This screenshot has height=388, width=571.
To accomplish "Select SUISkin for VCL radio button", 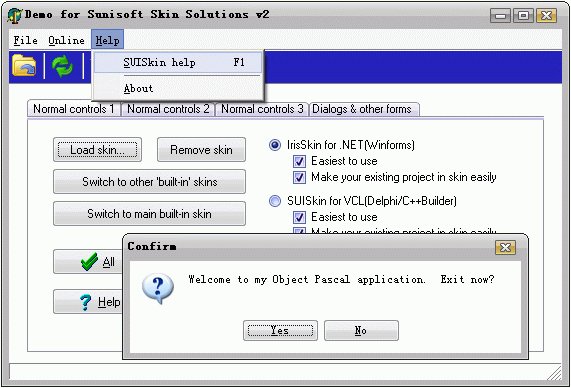I will pyautogui.click(x=275, y=201).
